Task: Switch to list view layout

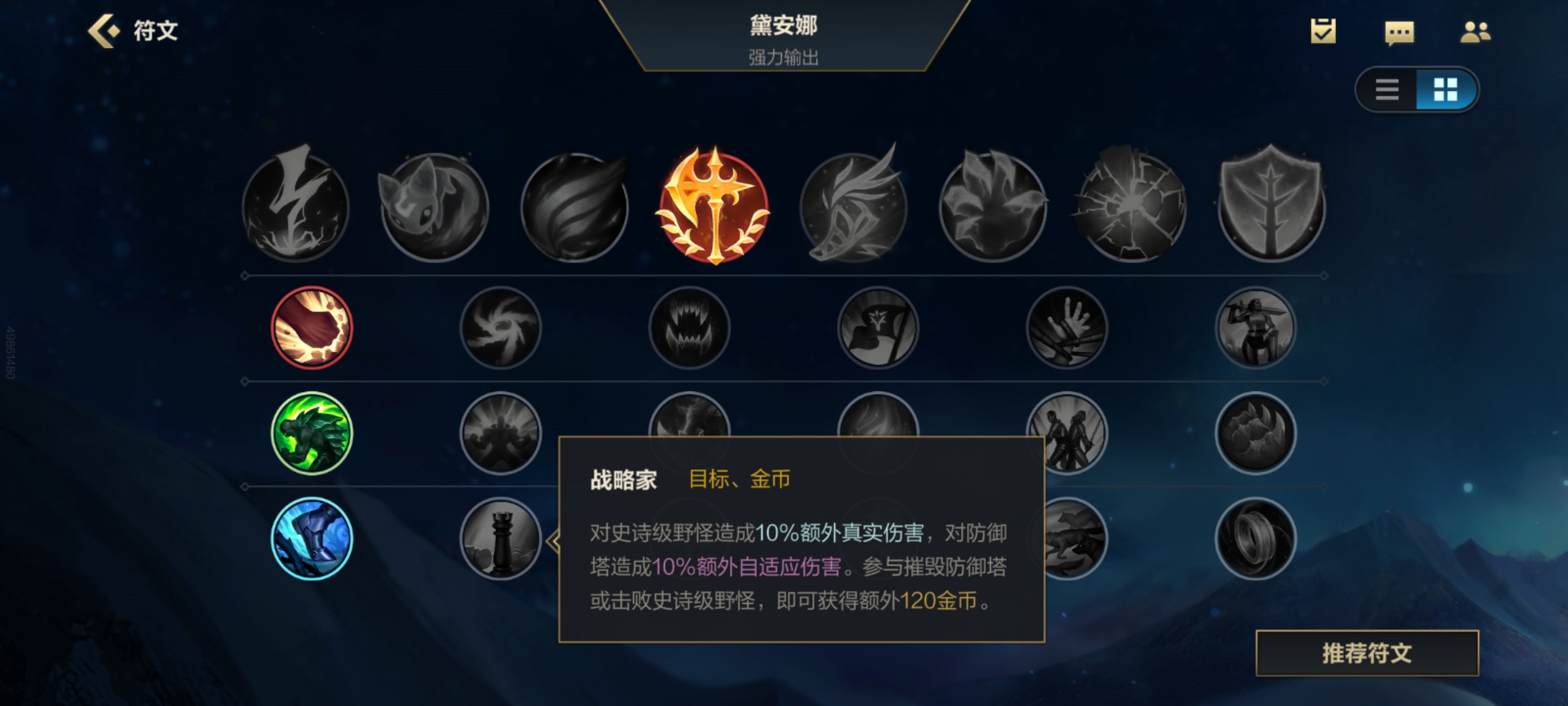Action: point(1386,90)
